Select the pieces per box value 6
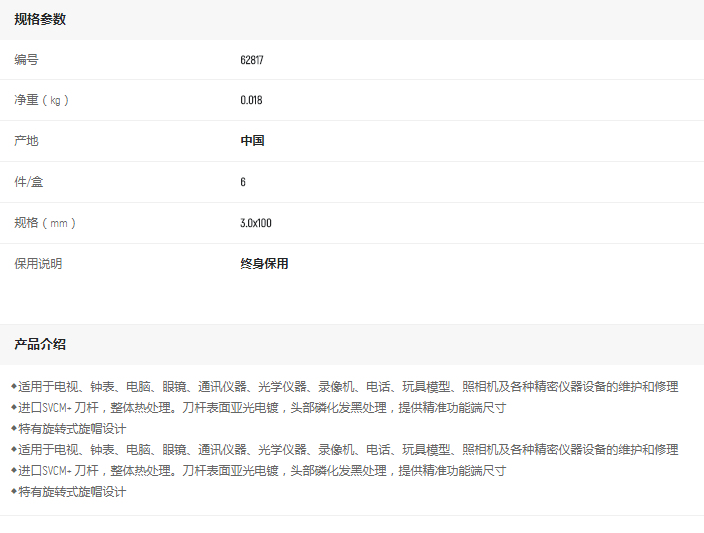704x533 pixels. point(243,182)
